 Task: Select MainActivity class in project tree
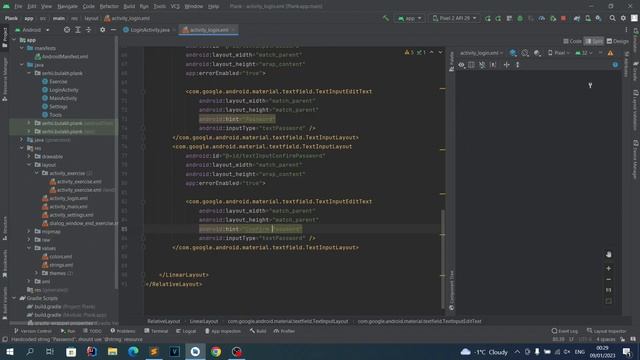coord(60,98)
